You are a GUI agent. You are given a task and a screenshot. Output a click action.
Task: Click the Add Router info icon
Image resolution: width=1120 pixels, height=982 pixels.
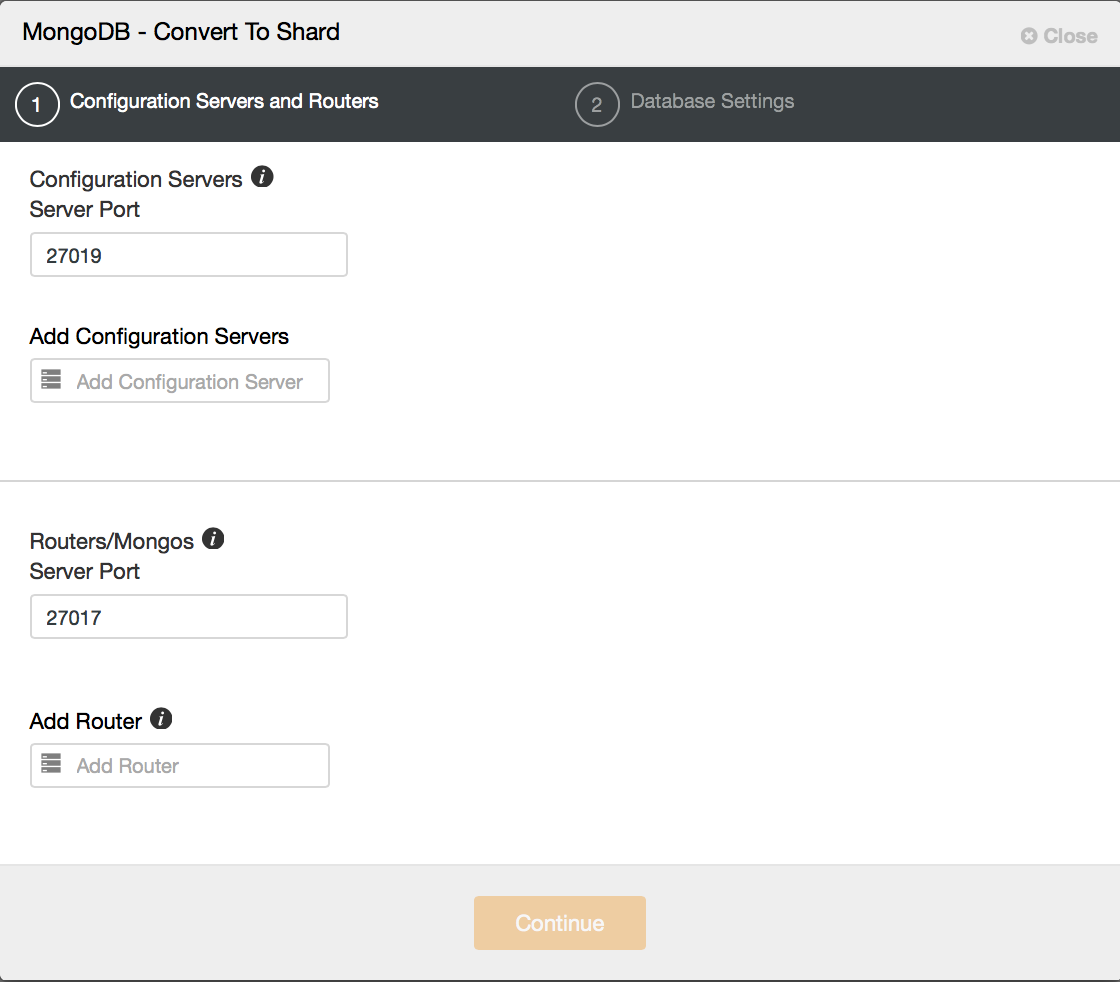(x=161, y=718)
